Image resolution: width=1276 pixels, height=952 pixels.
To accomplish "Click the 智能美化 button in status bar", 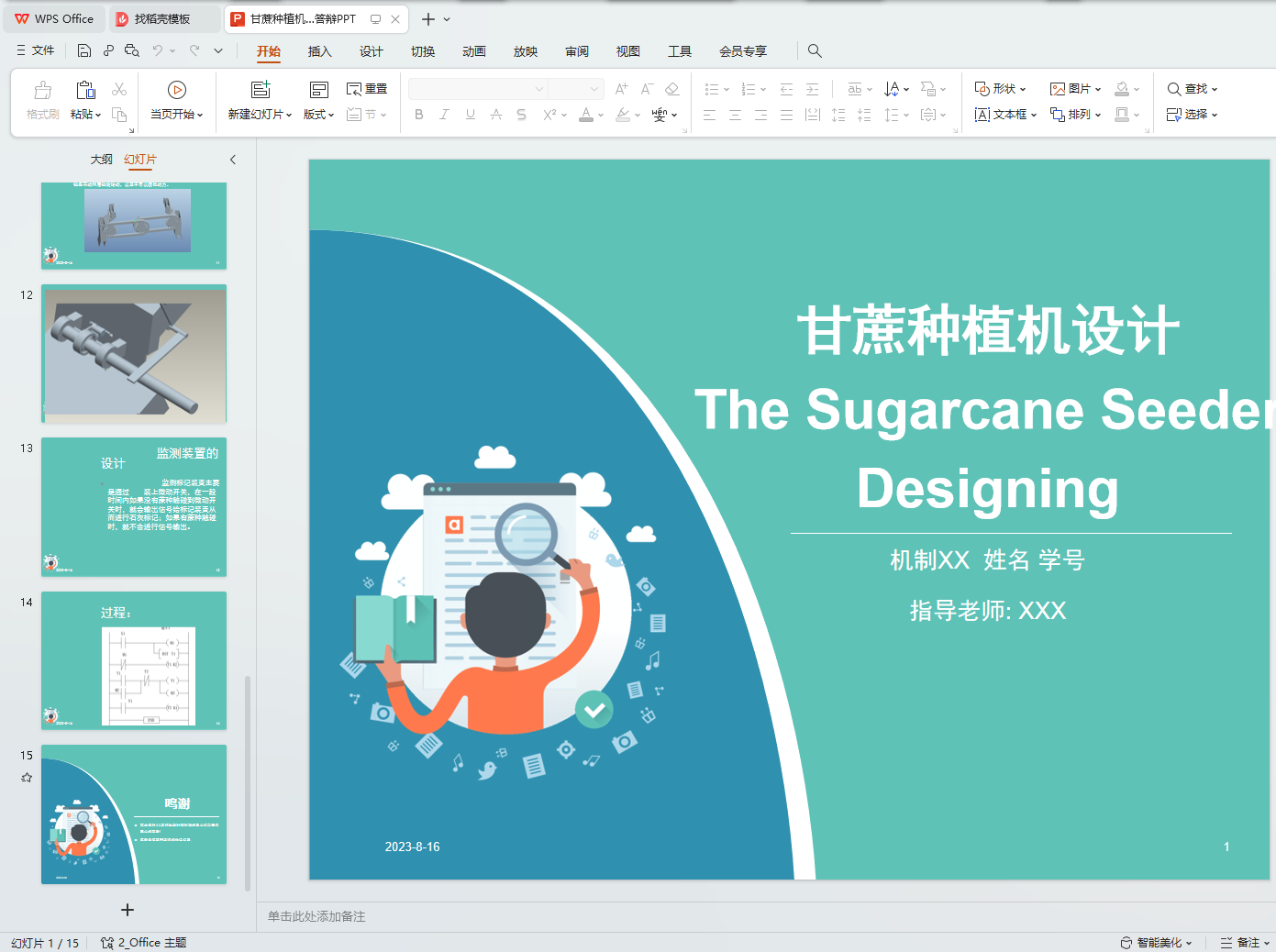I will 1156,943.
